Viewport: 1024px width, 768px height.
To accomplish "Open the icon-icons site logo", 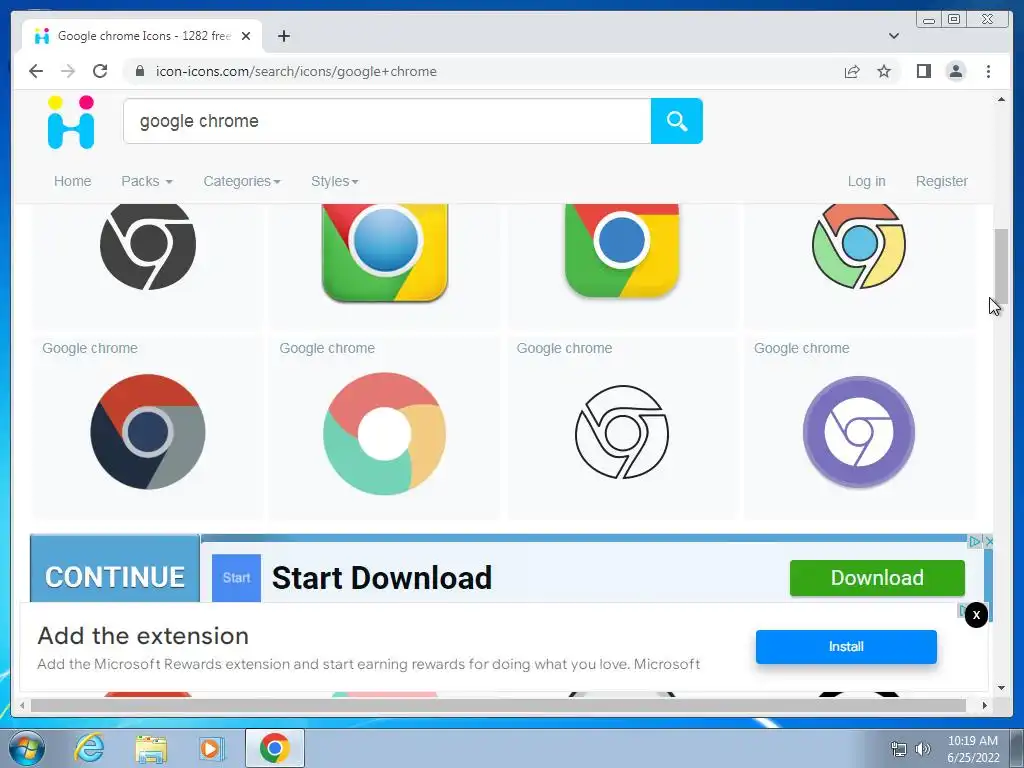I will tap(71, 122).
